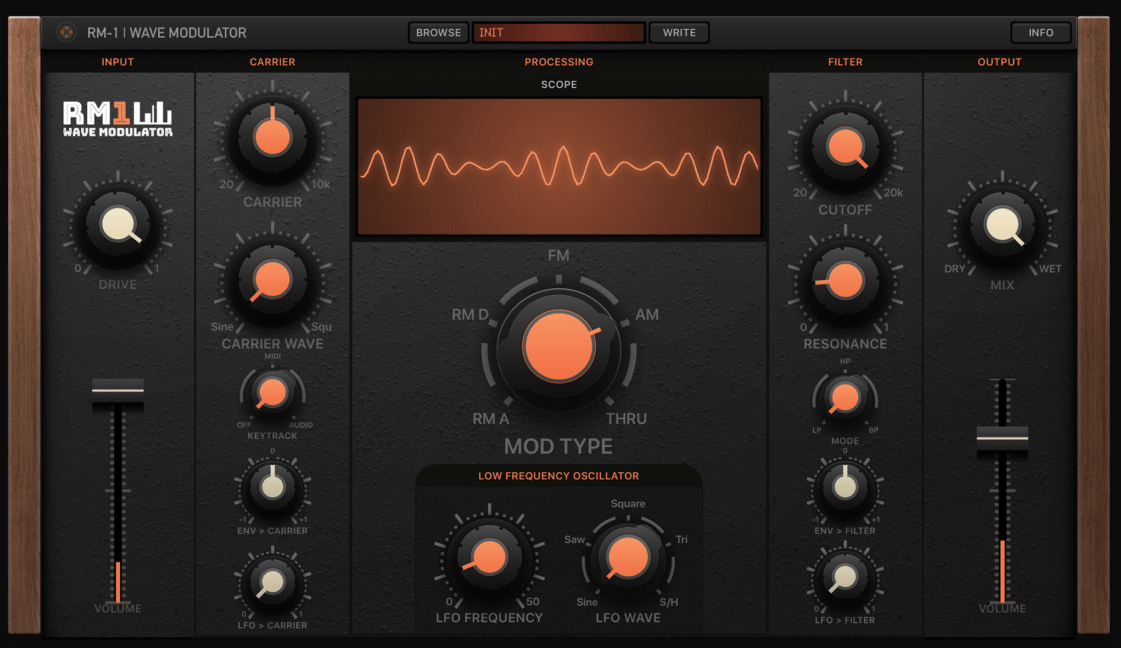Click the "OFF" keytrack label
The height and width of the screenshot is (648, 1121).
[244, 425]
